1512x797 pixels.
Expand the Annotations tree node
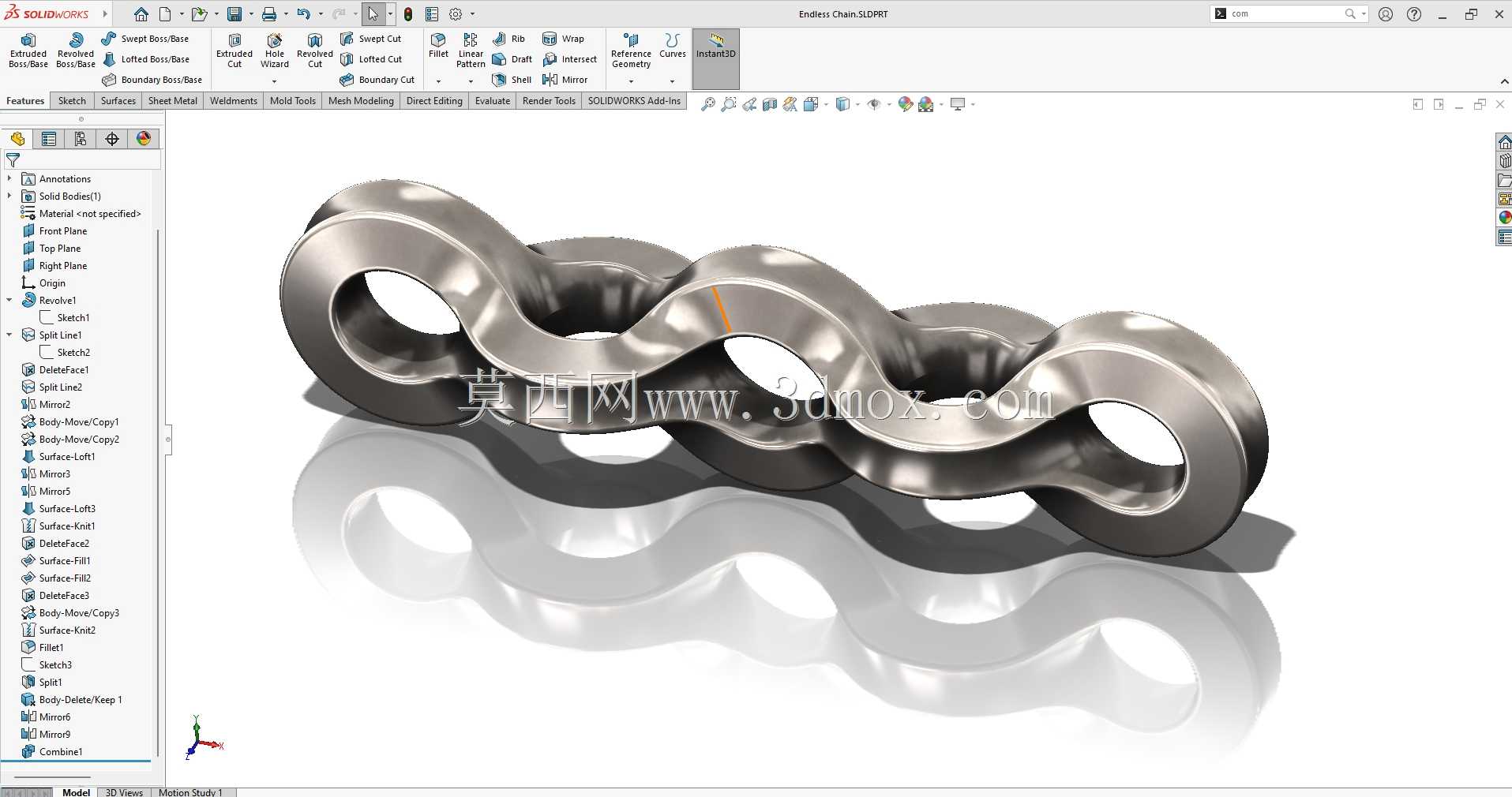[9, 179]
